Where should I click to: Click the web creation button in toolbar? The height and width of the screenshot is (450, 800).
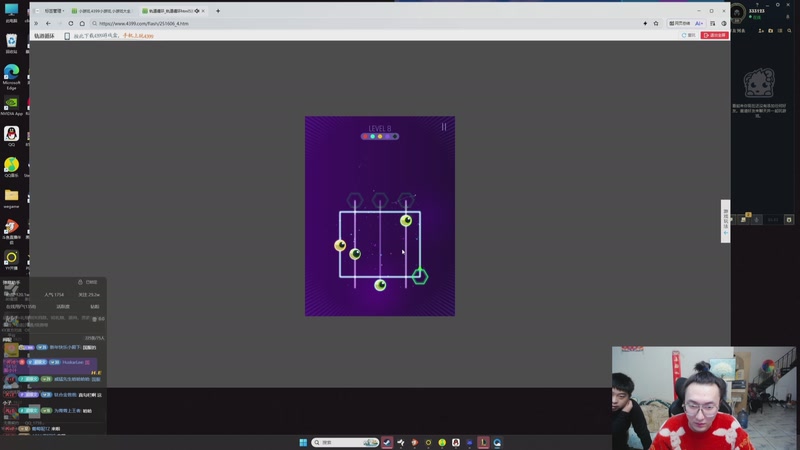pyautogui.click(x=680, y=23)
